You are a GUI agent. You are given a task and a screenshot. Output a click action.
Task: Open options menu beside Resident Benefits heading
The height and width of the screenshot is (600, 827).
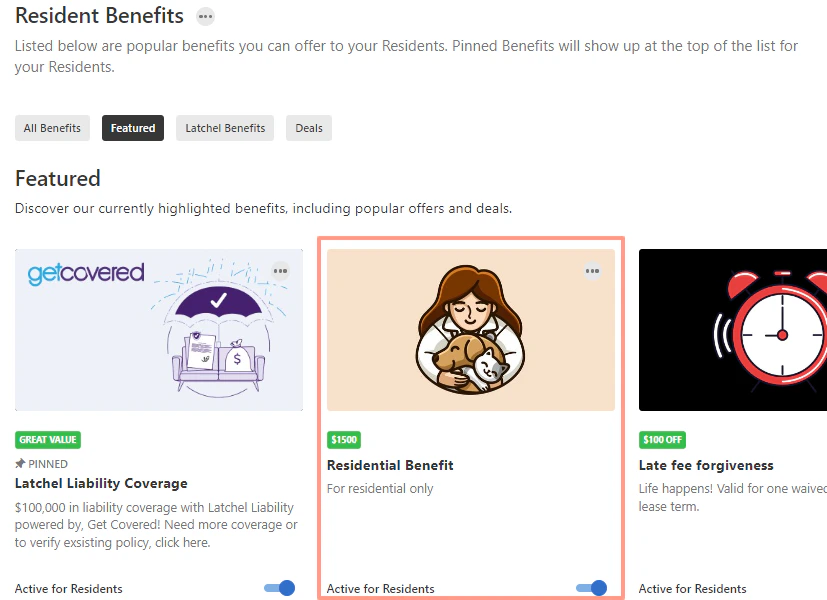(205, 17)
